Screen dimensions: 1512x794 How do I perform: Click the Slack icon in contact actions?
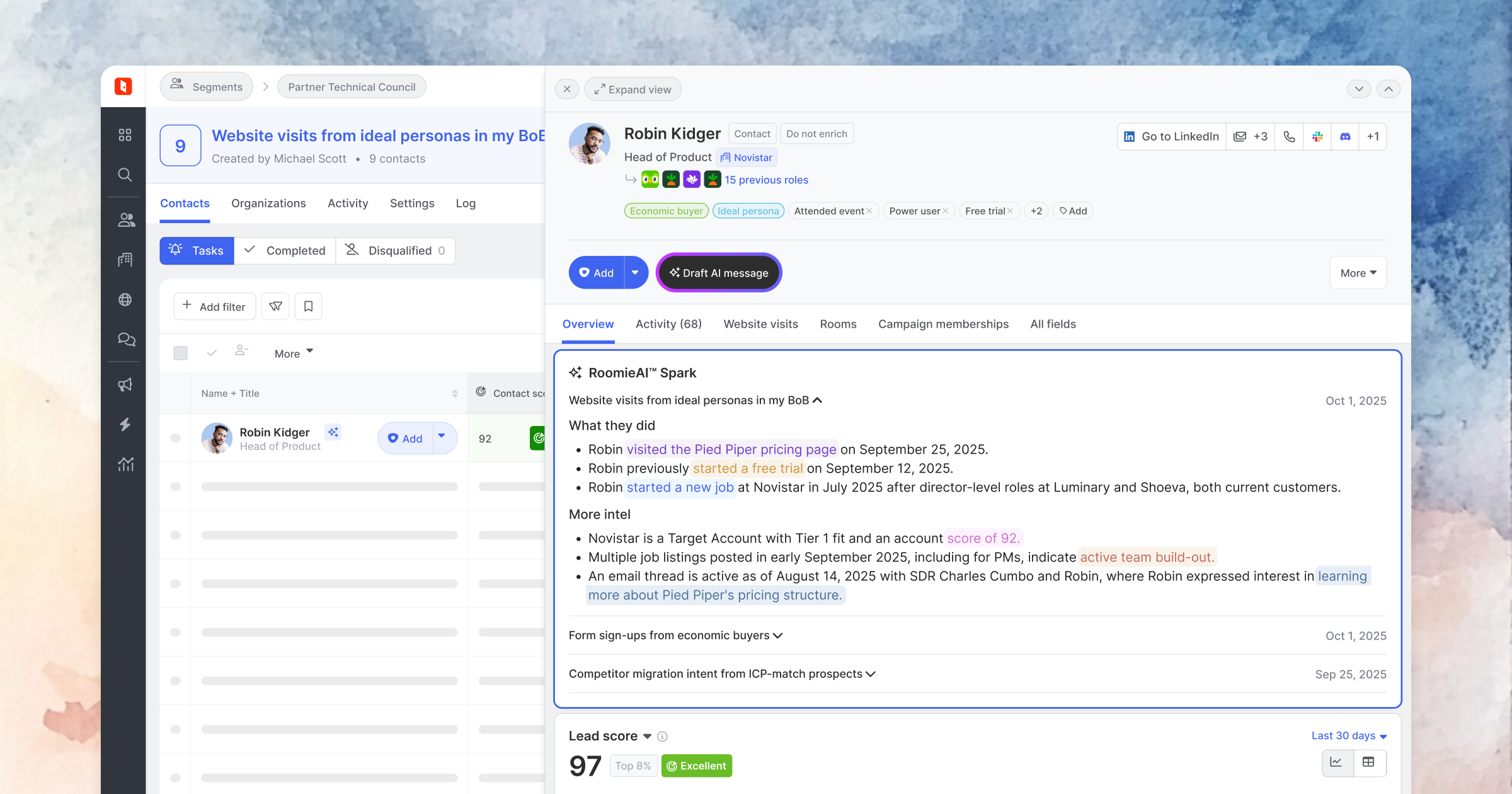[x=1317, y=137]
